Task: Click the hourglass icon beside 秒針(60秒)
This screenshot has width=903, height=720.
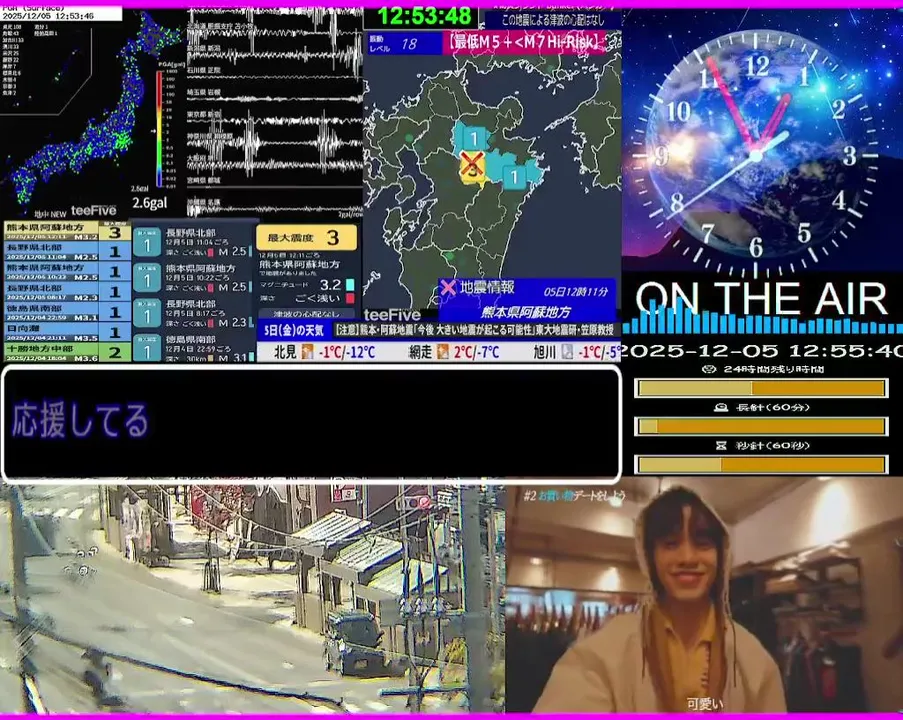Action: point(721,445)
